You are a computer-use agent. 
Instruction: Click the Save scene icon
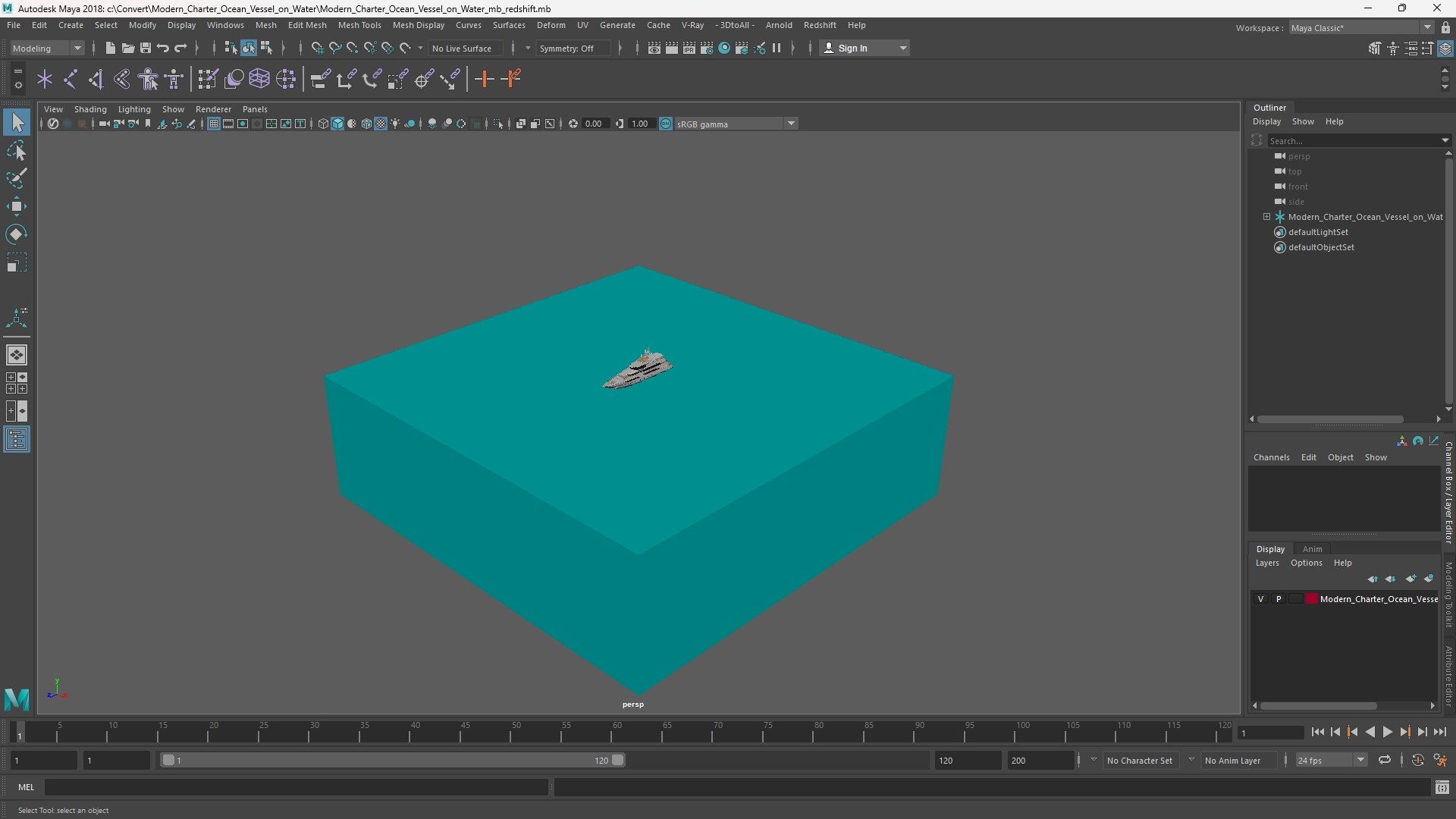click(x=145, y=49)
